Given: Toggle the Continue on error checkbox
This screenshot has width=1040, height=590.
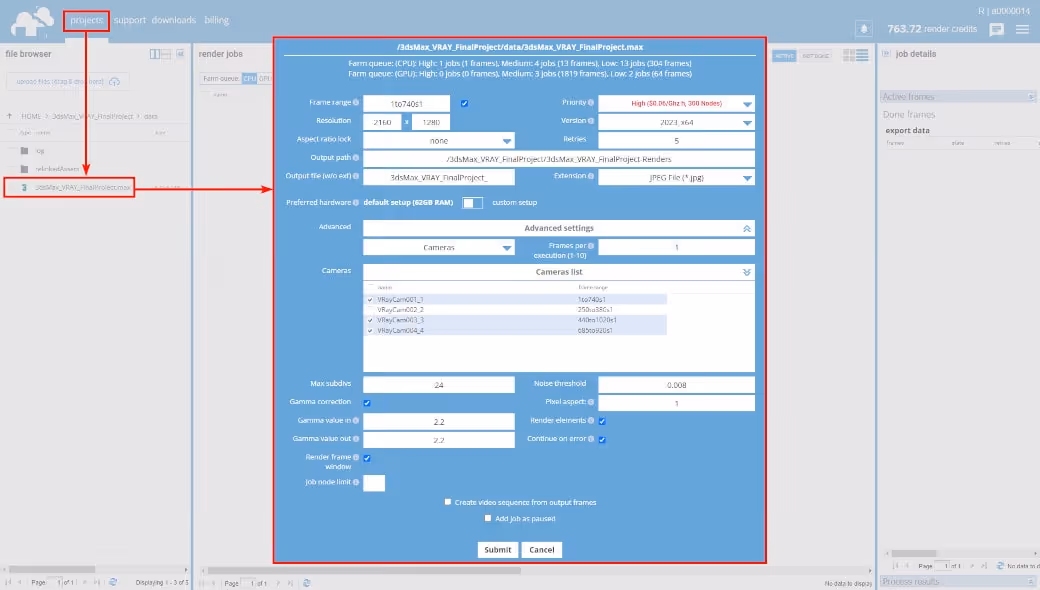Looking at the screenshot, I should [x=602, y=440].
